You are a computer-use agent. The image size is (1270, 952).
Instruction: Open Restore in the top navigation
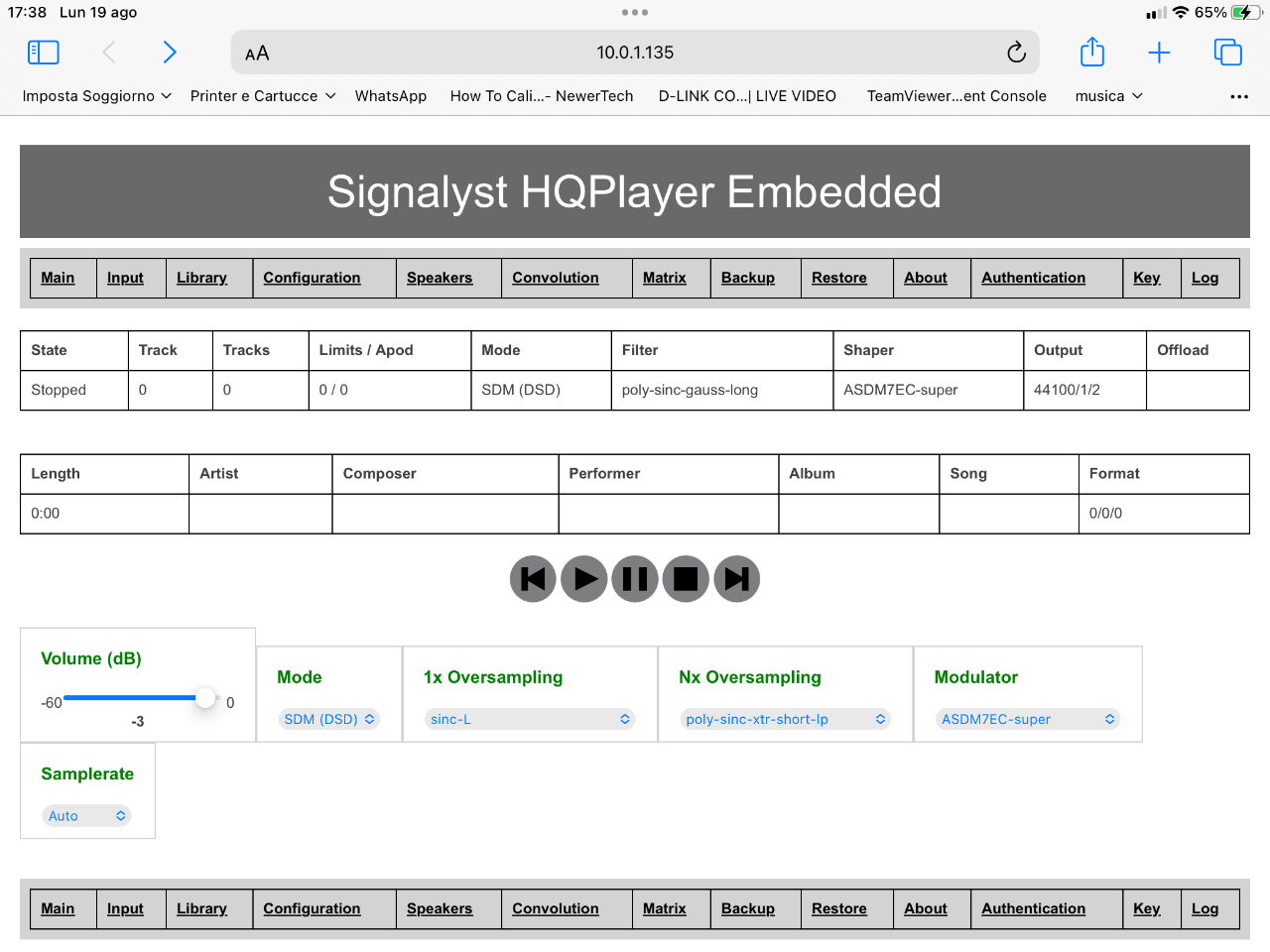839,278
